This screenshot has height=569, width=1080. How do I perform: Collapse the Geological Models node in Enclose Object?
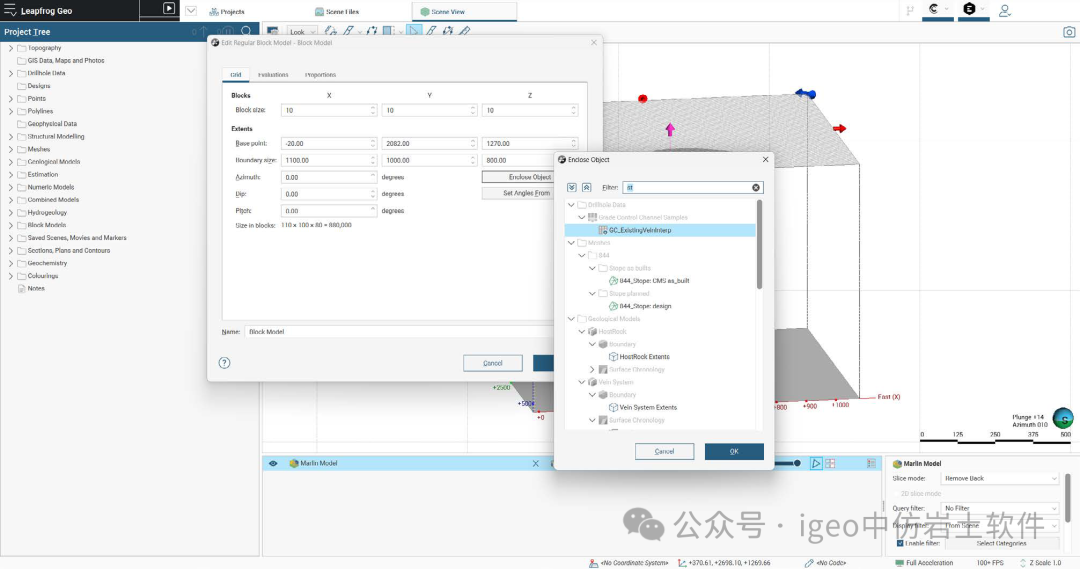(x=571, y=319)
